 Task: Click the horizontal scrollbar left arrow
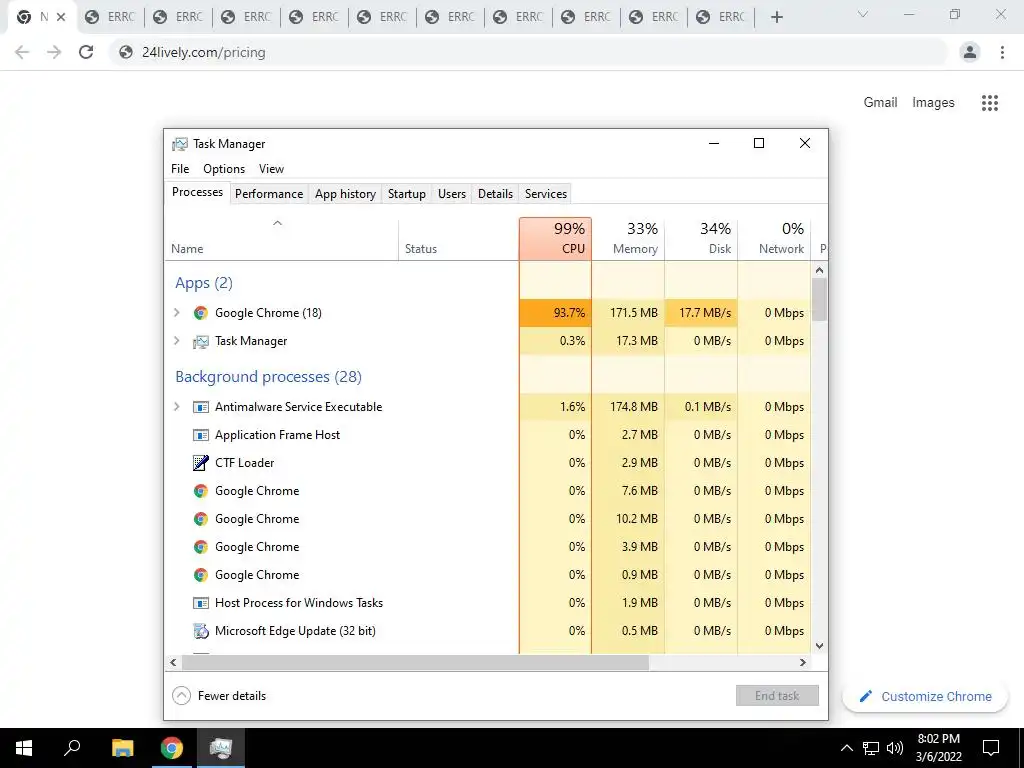173,662
